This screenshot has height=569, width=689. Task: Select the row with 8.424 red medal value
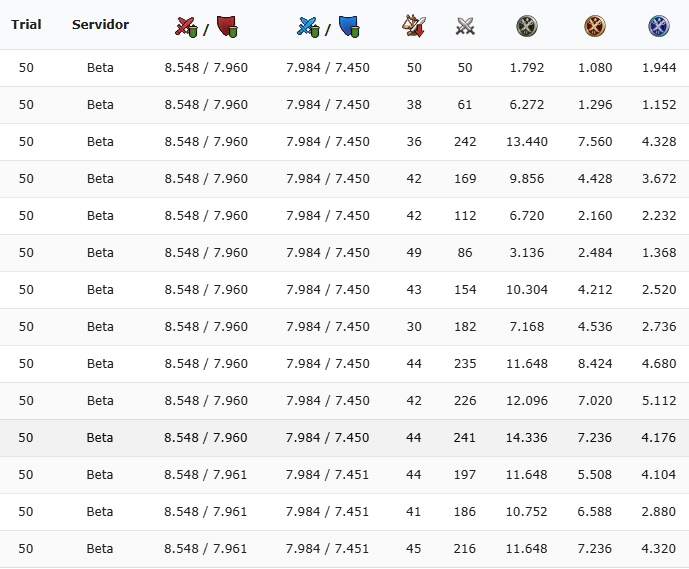[344, 364]
